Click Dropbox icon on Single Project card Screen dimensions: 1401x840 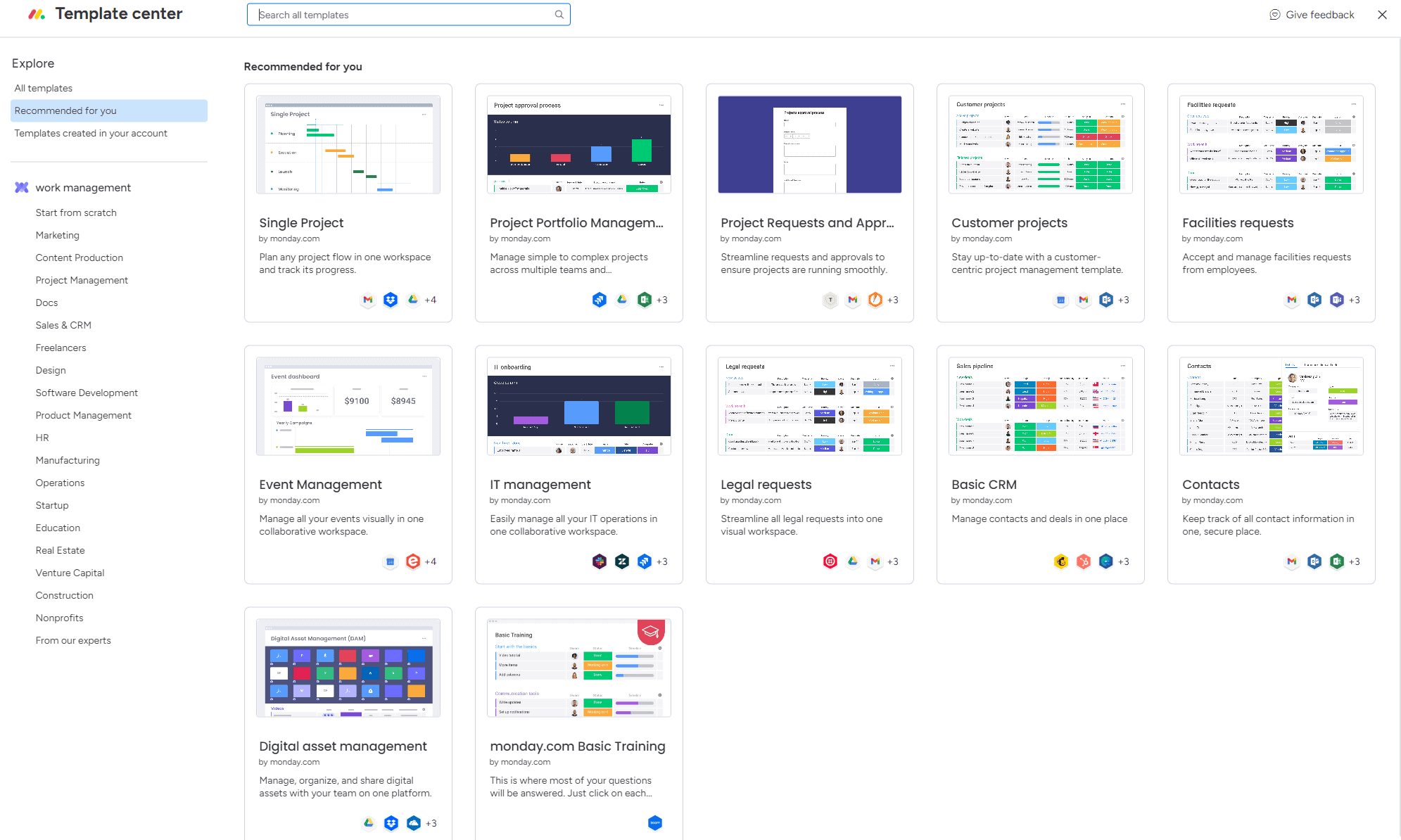coord(391,300)
